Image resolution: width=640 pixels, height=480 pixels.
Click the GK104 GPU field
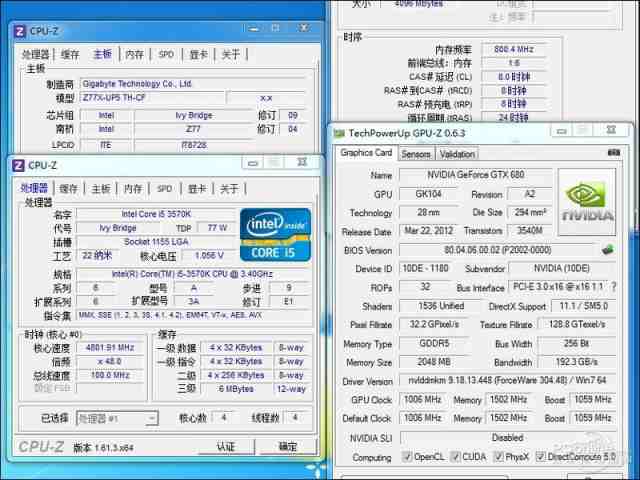click(x=428, y=194)
